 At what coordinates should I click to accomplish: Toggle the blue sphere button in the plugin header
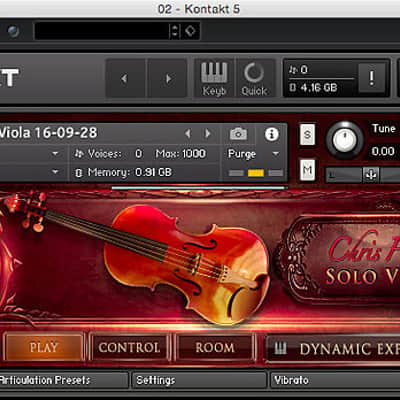[x=14, y=31]
